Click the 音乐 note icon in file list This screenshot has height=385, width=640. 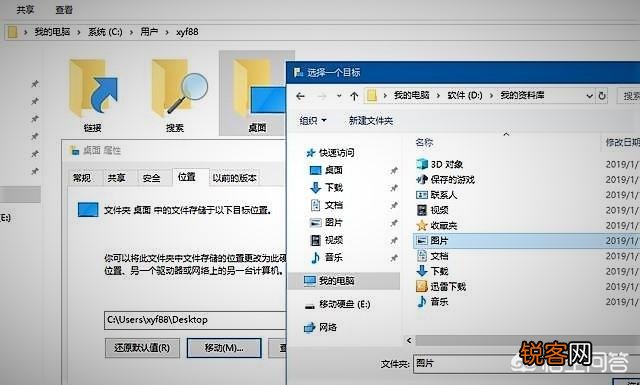pos(422,302)
